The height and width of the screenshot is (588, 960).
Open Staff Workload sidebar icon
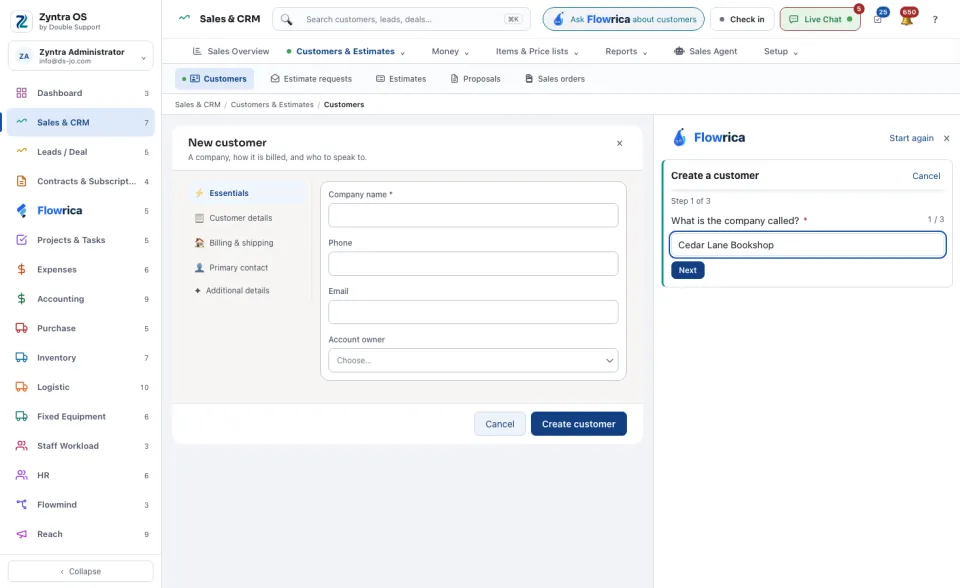[21, 446]
